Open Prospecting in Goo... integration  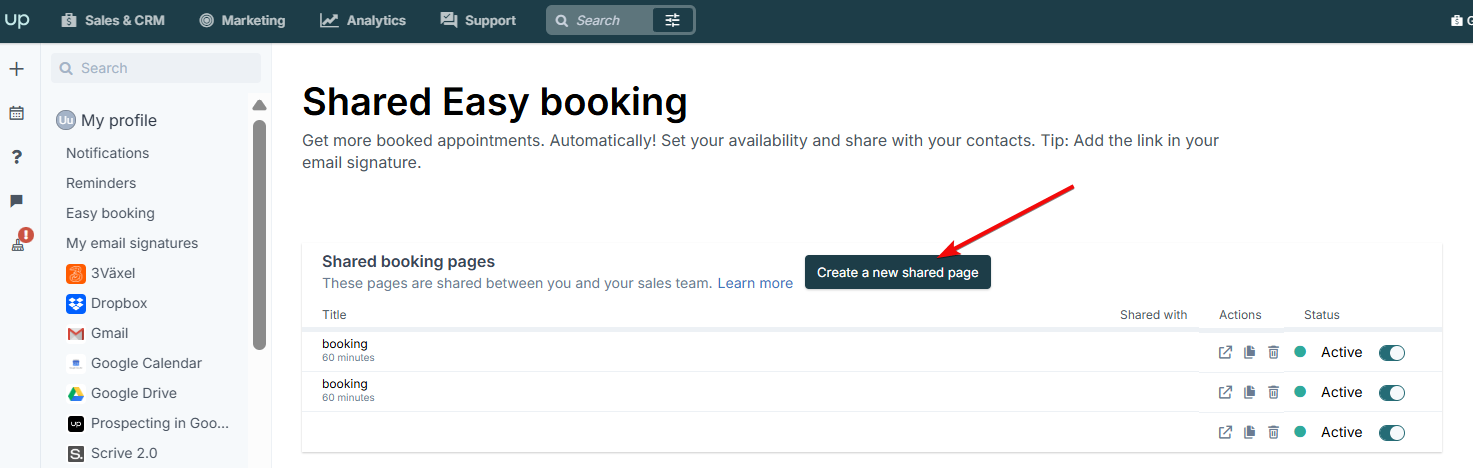(x=148, y=423)
